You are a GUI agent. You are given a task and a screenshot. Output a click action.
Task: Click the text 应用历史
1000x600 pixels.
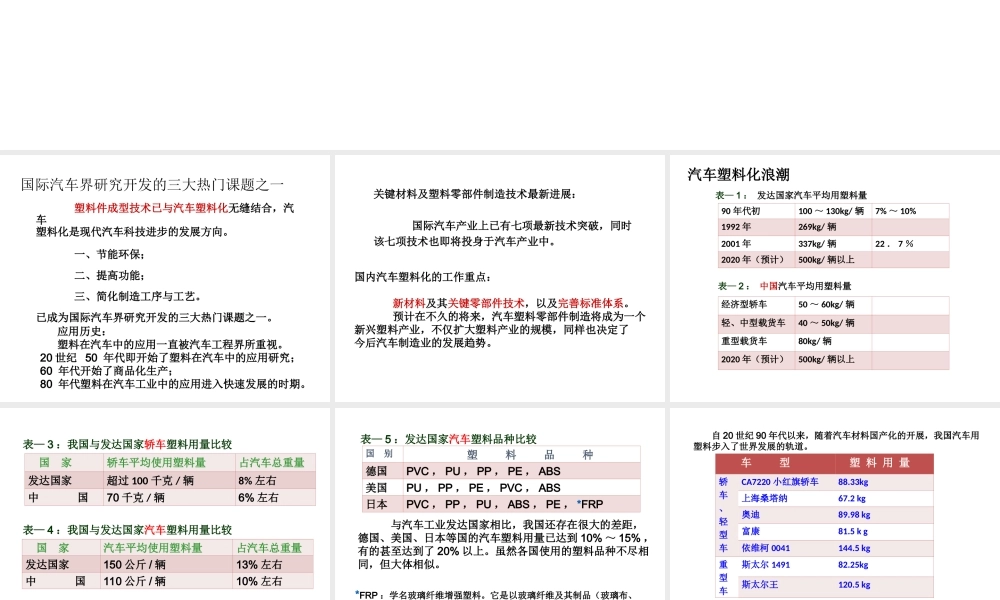pyautogui.click(x=82, y=332)
